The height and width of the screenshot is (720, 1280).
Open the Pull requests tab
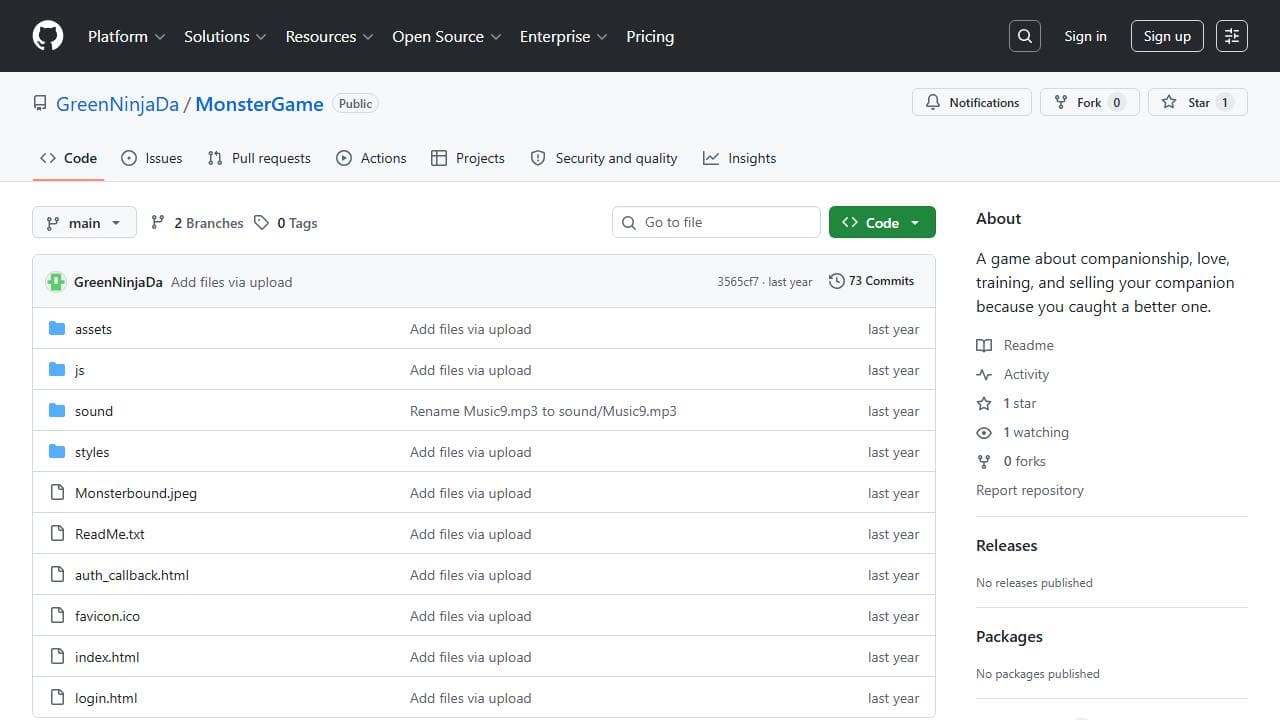[259, 158]
